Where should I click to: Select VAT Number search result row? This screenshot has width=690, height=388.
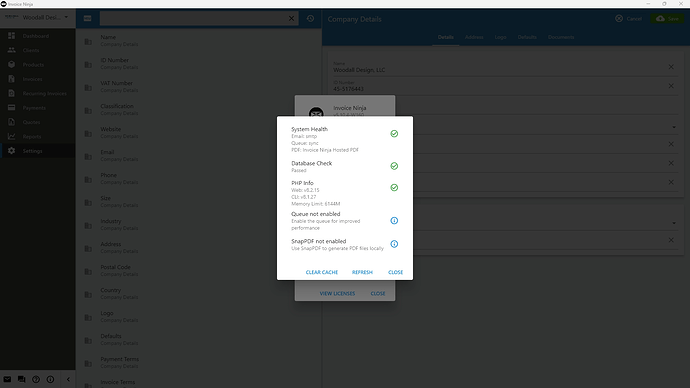click(x=199, y=86)
